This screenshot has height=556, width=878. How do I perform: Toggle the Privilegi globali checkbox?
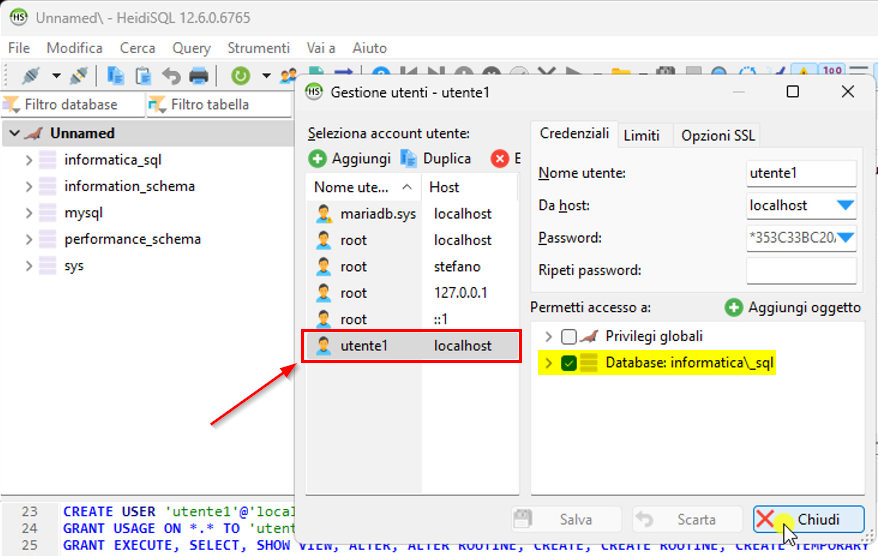click(569, 337)
